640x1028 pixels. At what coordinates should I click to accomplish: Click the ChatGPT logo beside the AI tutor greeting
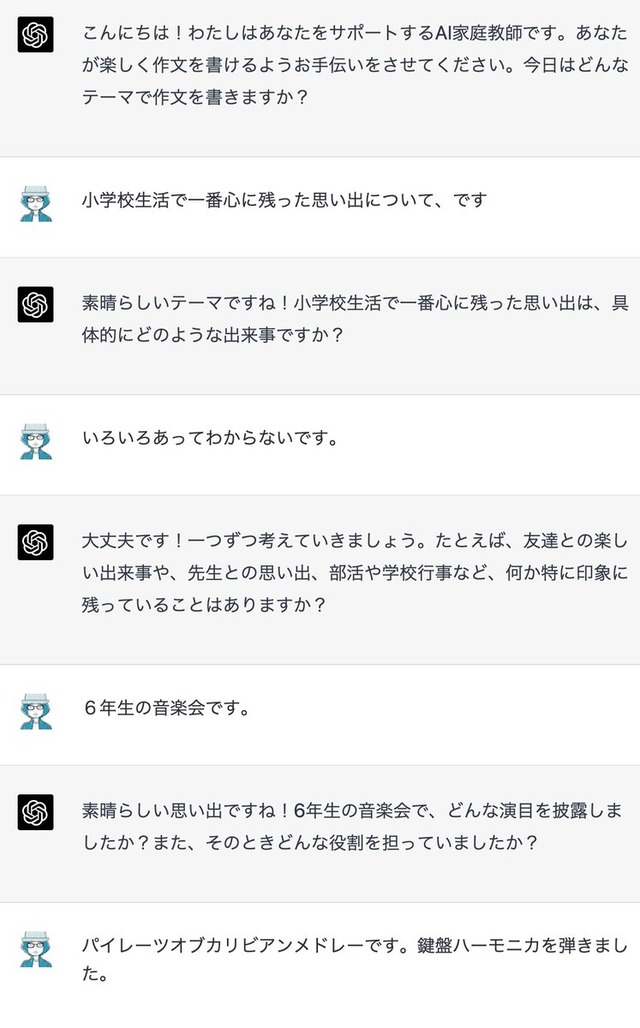(x=35, y=34)
